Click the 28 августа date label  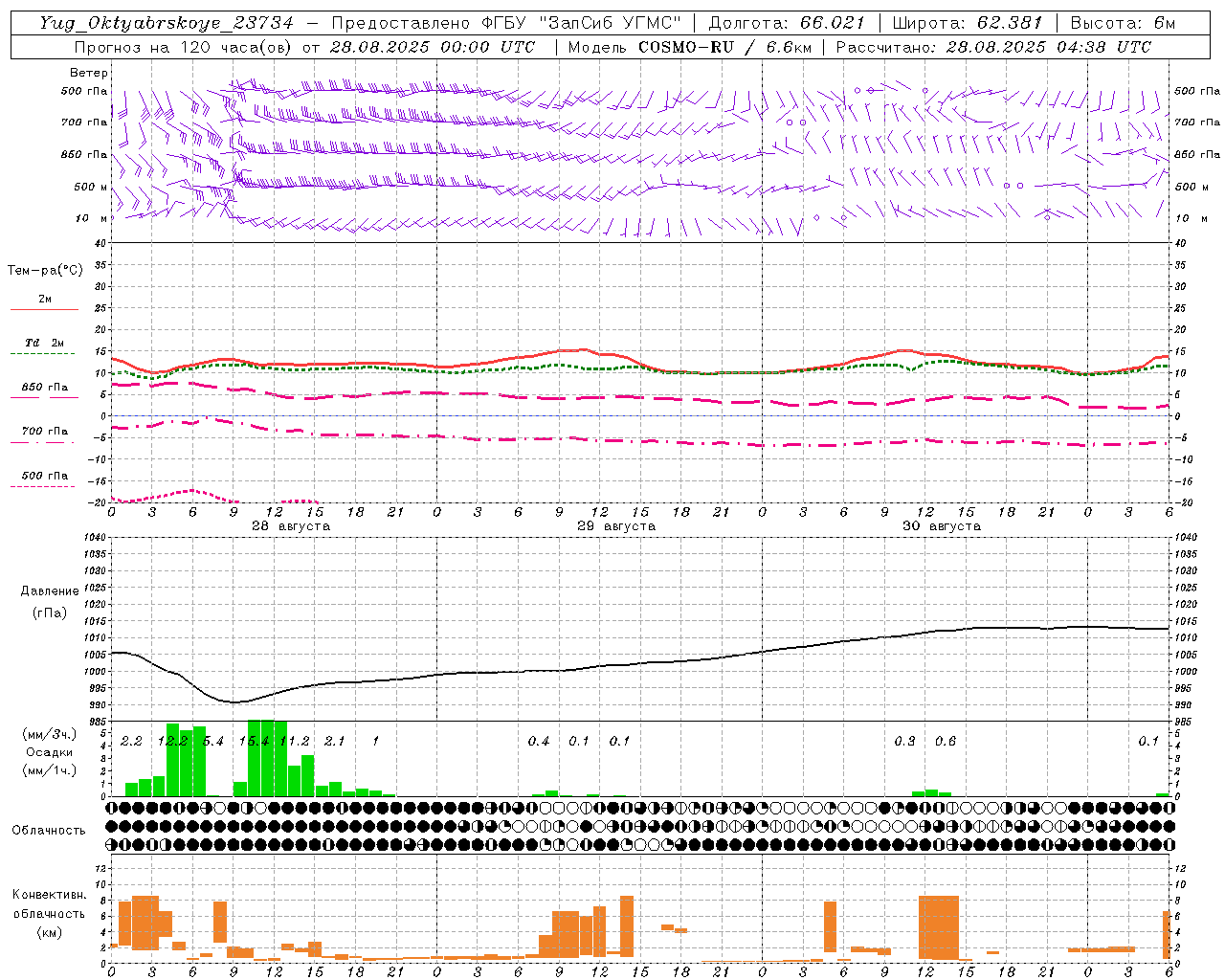[x=291, y=526]
